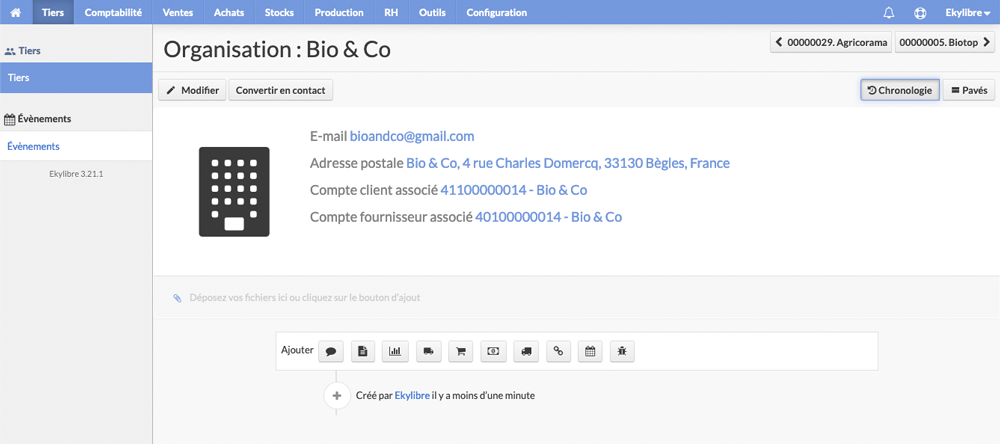Go to the home icon in navbar
1000x444 pixels.
[x=16, y=12]
